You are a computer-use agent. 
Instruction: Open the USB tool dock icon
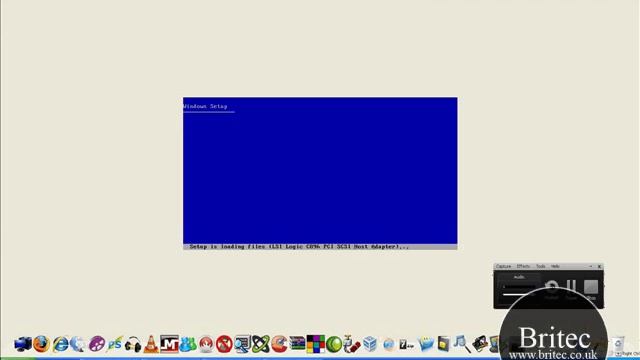351,344
